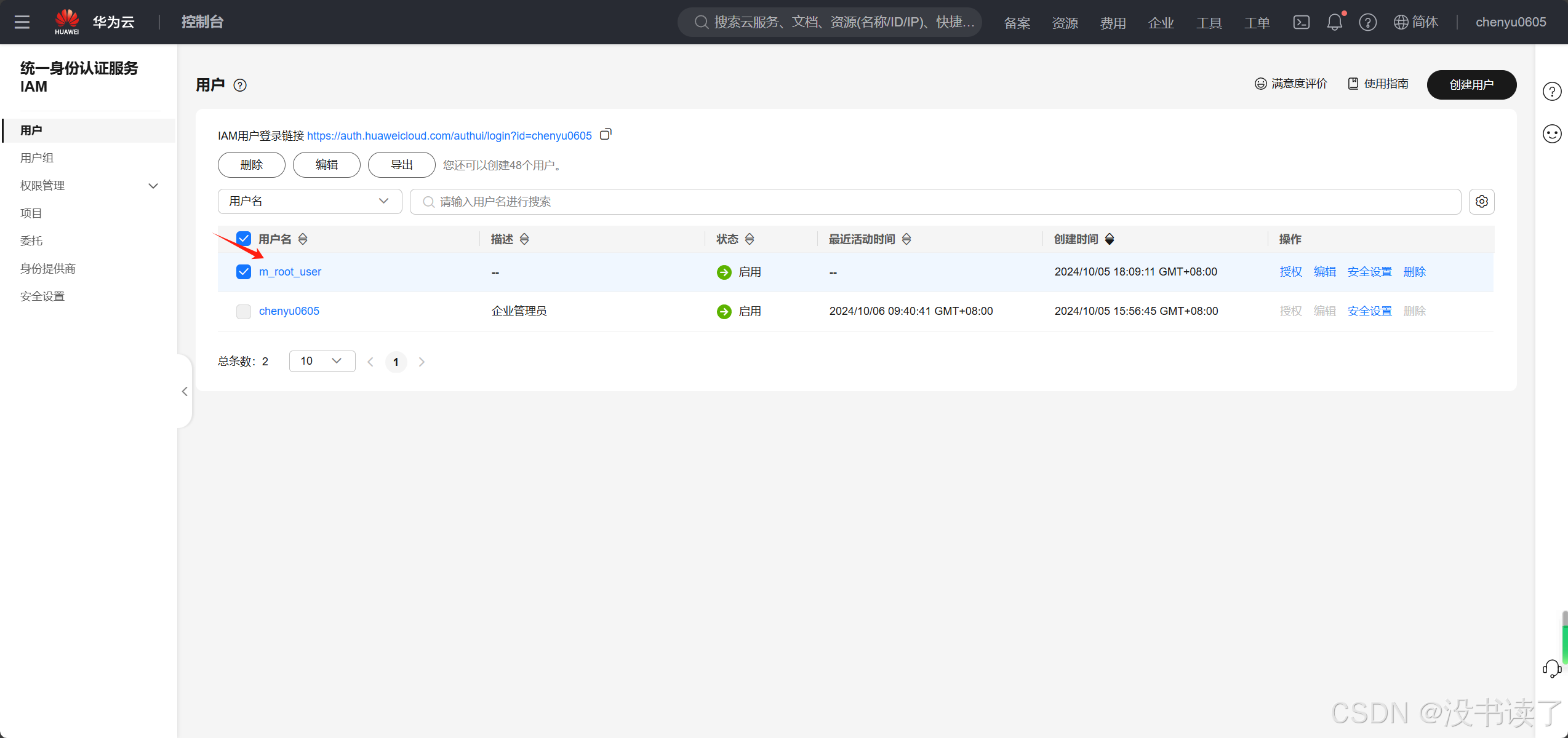Open customer service headset icon
1568x738 pixels.
click(1551, 669)
